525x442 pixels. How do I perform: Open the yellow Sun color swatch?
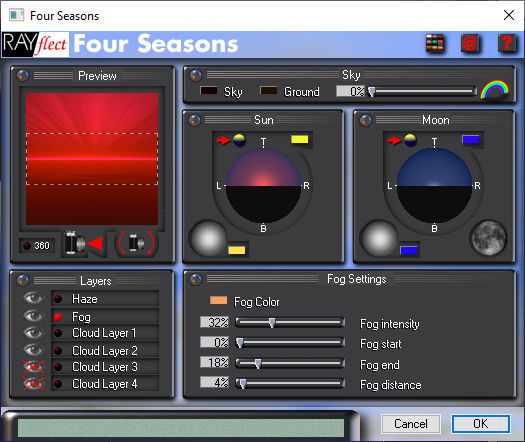tap(300, 140)
